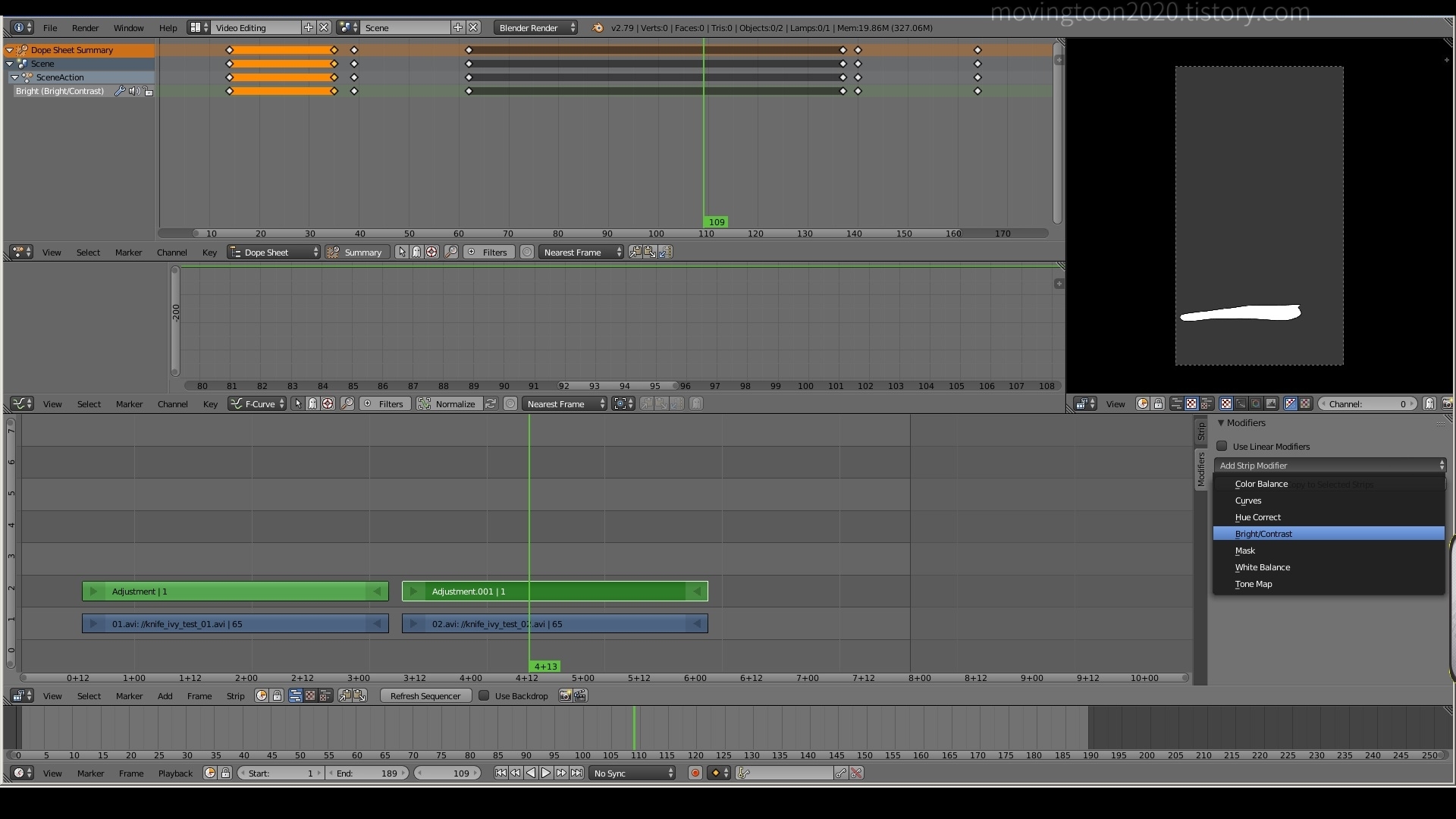Collapse the Modifiers panel
The image size is (1456, 819).
click(1221, 423)
